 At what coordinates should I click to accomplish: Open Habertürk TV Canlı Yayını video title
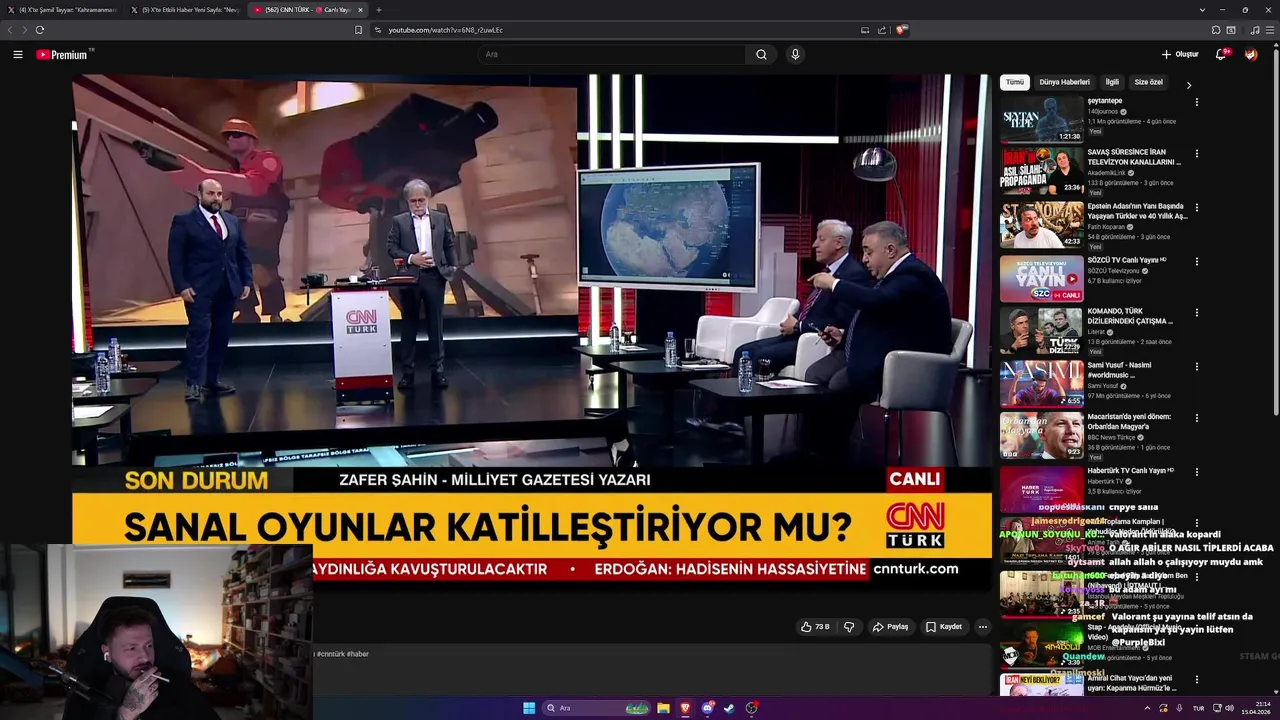pos(1130,470)
